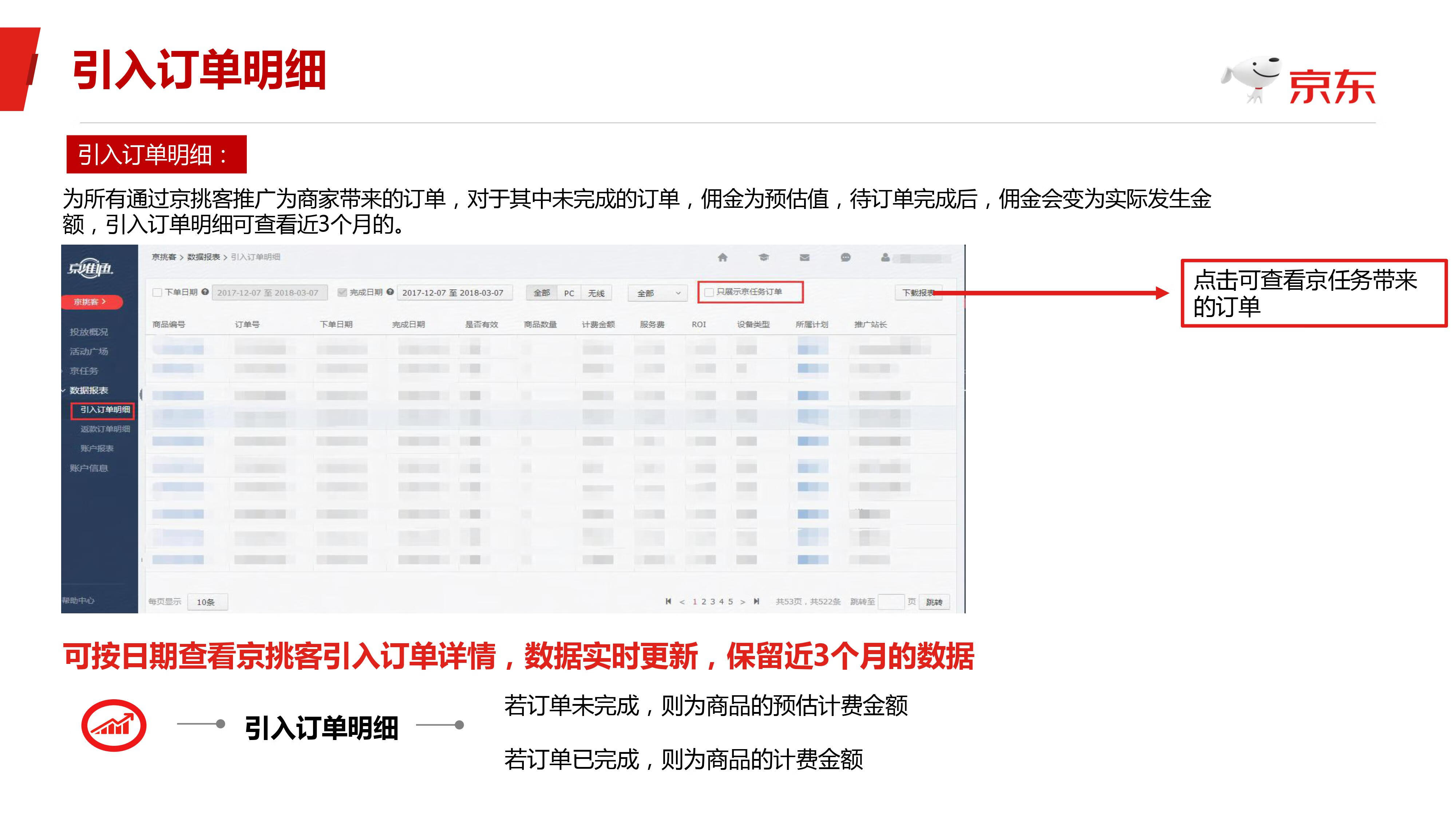The width and height of the screenshot is (1456, 819).
Task: Open 返款订单明细 sidebar item
Action: click(x=105, y=429)
